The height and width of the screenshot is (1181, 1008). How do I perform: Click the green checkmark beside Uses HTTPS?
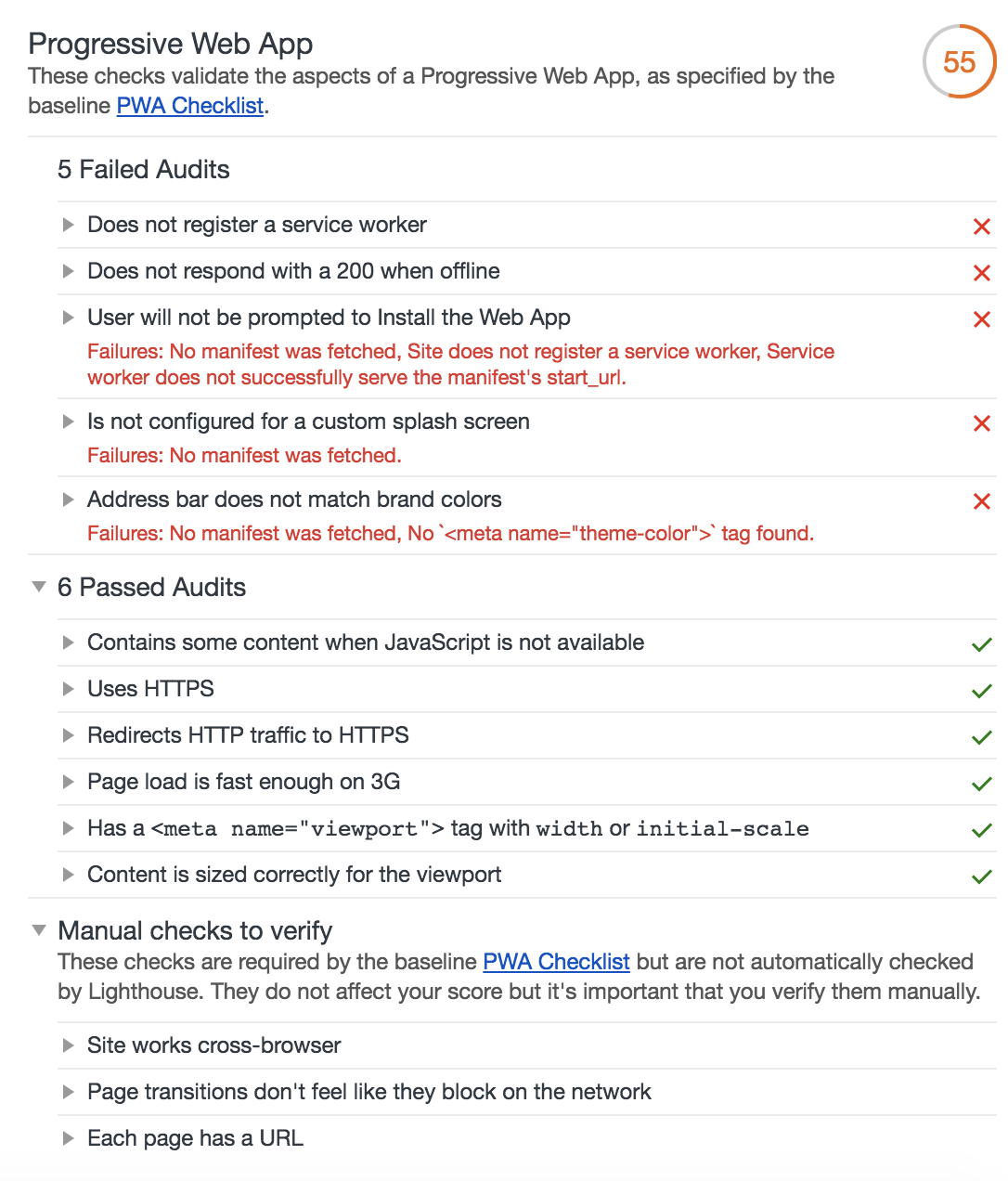981,690
